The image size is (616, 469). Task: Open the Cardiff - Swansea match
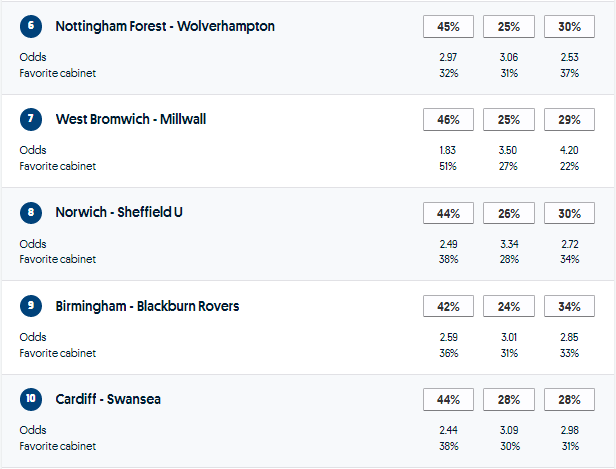108,399
